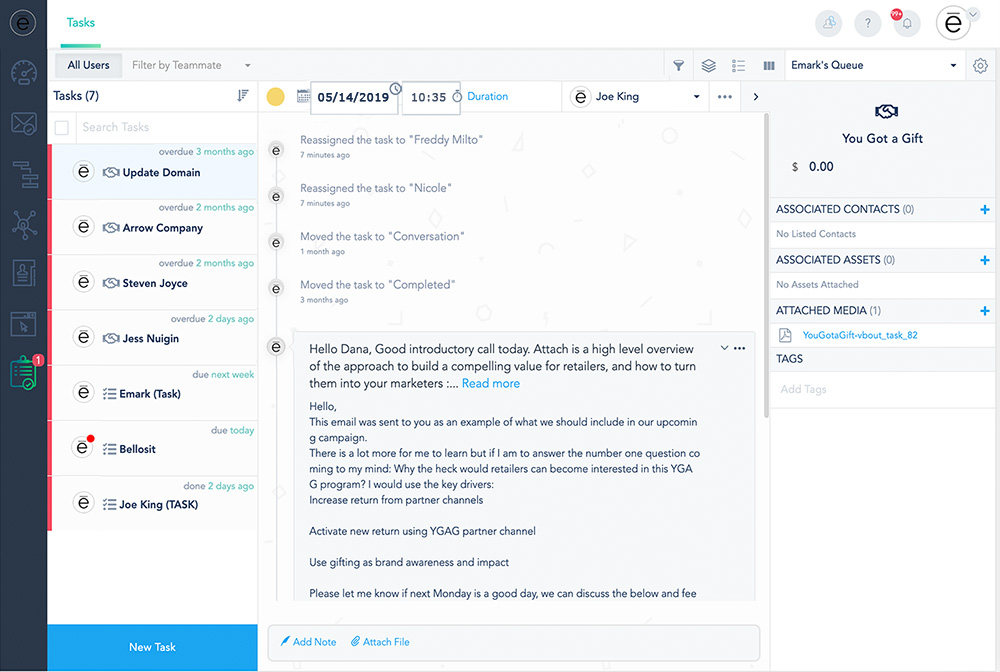The image size is (1000, 672).
Task: Click Add Note
Action: click(309, 642)
